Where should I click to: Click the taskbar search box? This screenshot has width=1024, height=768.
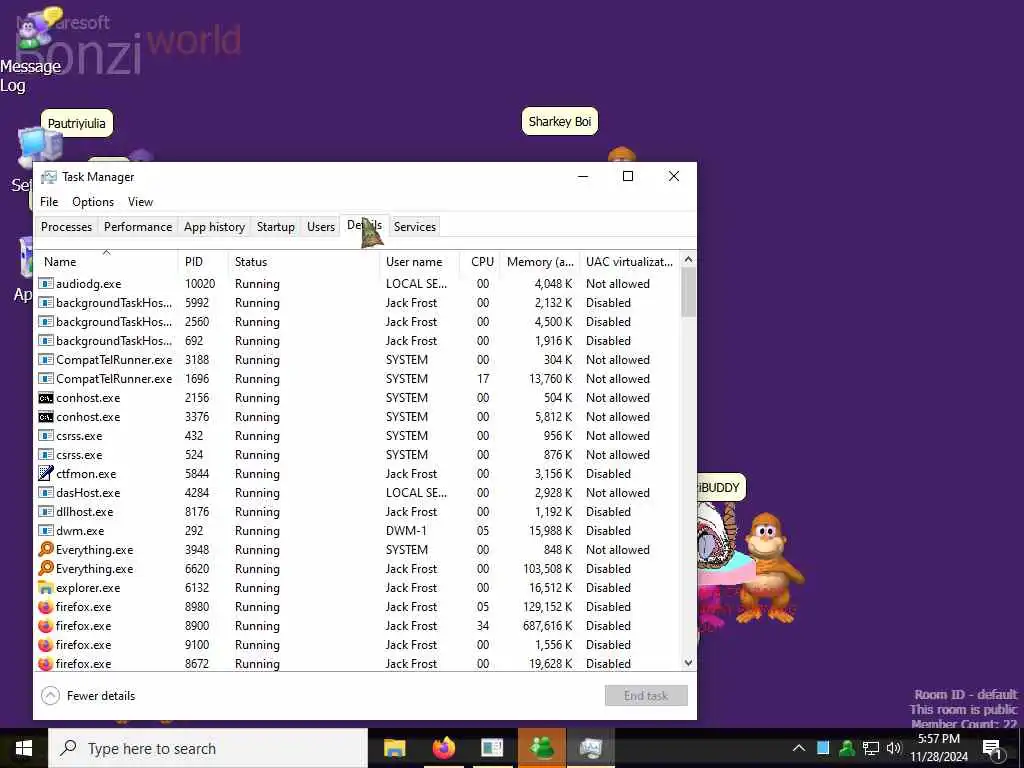click(x=208, y=748)
